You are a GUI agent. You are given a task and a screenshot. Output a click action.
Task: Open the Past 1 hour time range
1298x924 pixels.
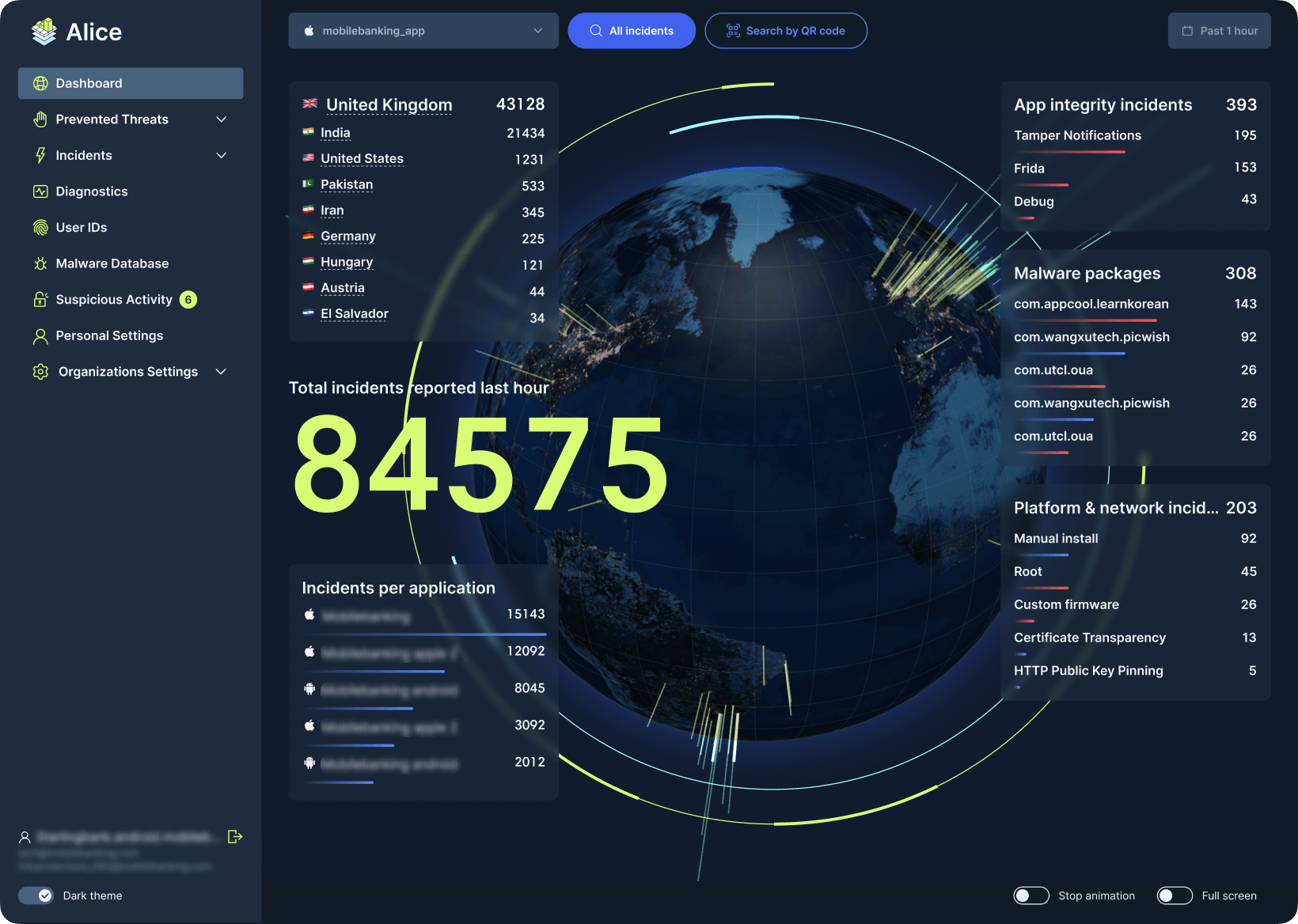1219,31
